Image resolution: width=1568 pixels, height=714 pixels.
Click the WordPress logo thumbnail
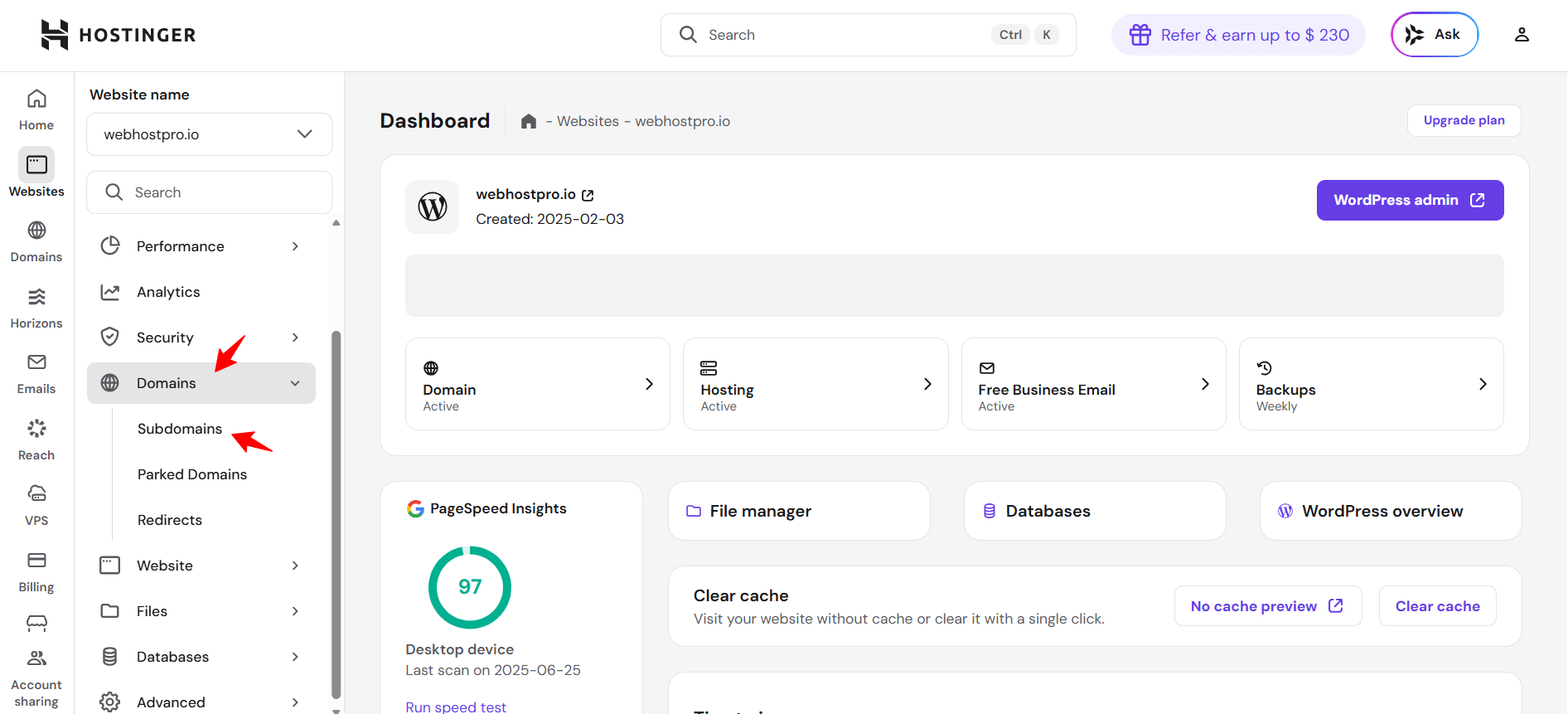click(433, 206)
